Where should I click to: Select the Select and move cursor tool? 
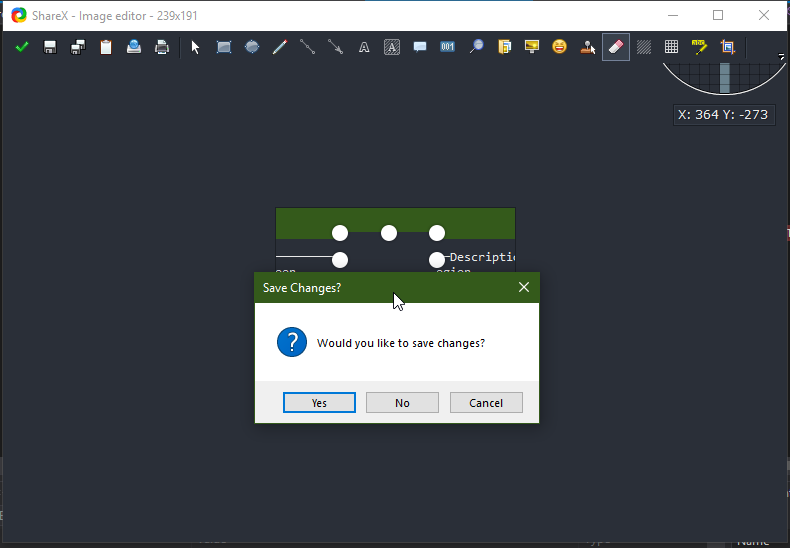click(x=195, y=47)
